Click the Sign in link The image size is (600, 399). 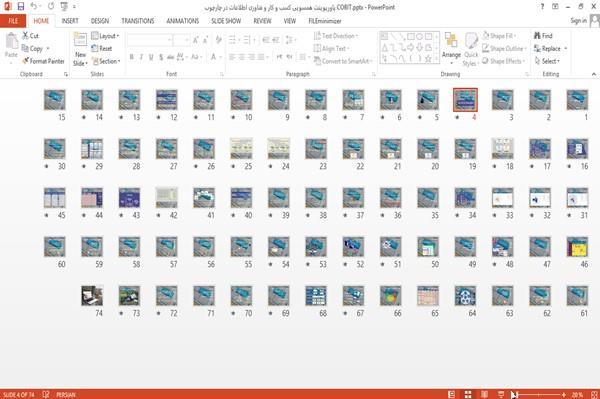click(578, 21)
